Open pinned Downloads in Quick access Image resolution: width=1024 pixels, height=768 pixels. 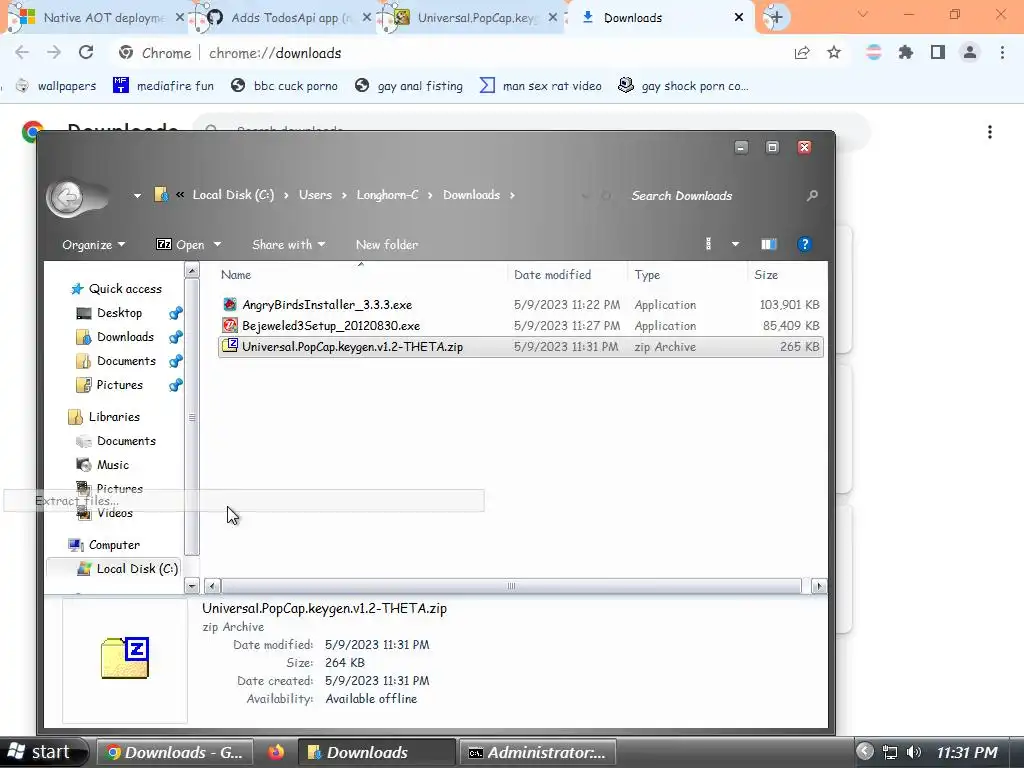[x=125, y=337]
